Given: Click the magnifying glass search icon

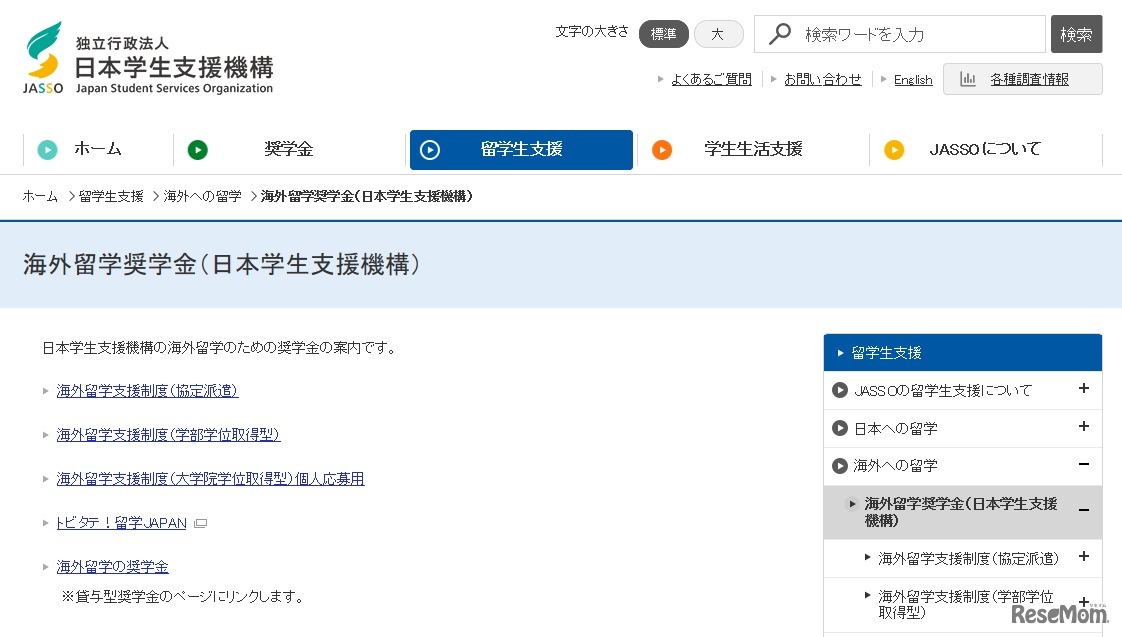Looking at the screenshot, I should [778, 33].
